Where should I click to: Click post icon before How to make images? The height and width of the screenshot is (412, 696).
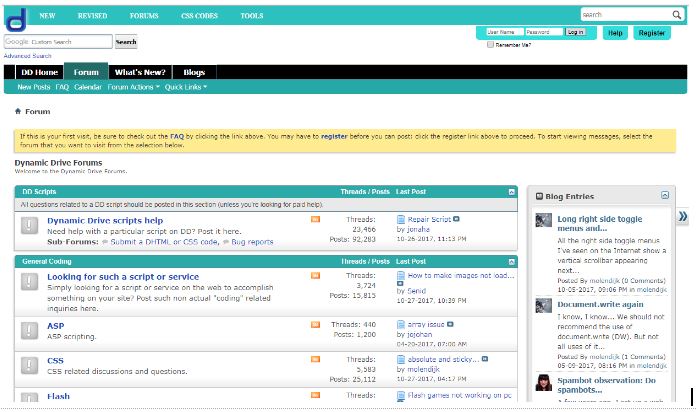click(401, 276)
